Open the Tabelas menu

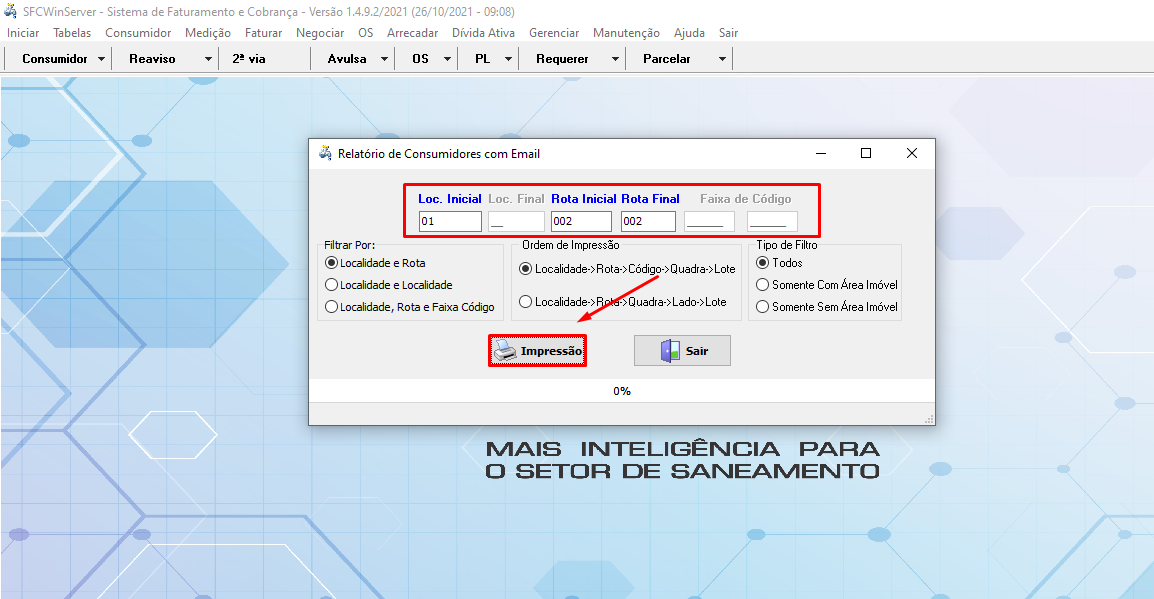71,32
